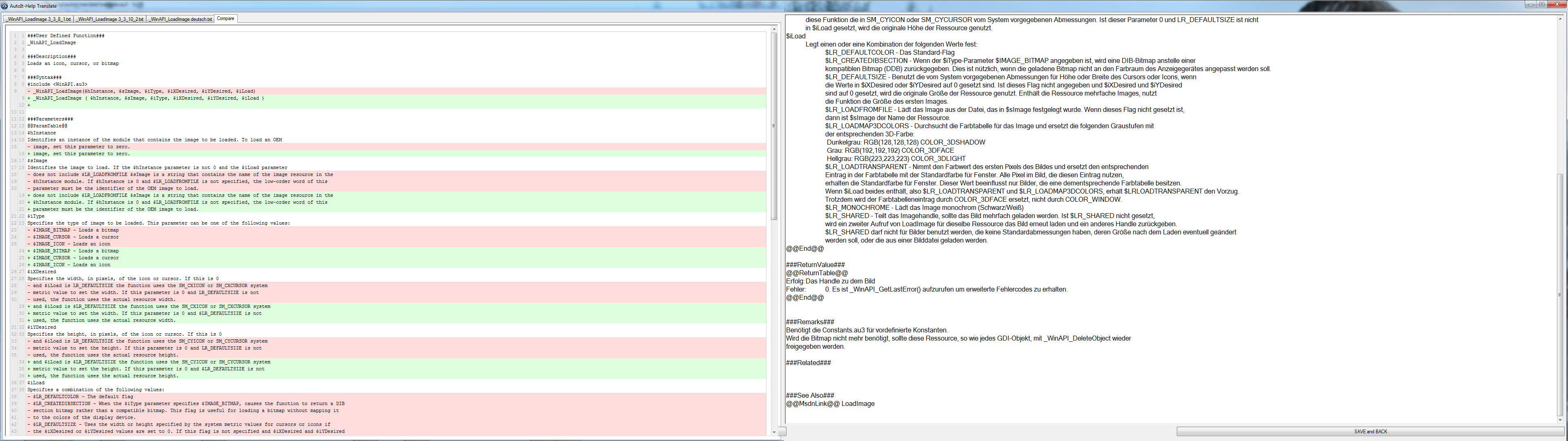
Task: Switch to _WinAPI_LoadImage 3_3_10_2.txt tab
Action: (x=110, y=20)
